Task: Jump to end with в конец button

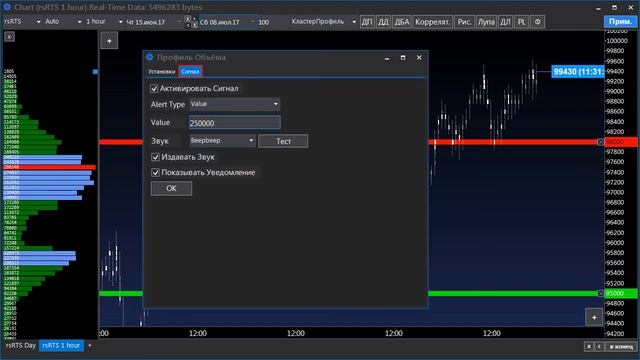Action: pos(621,347)
